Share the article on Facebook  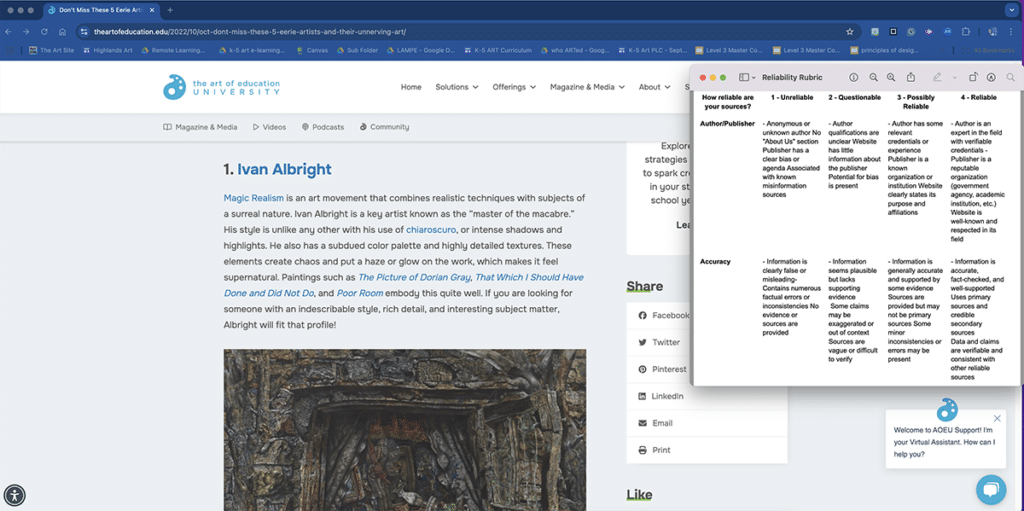pos(664,315)
